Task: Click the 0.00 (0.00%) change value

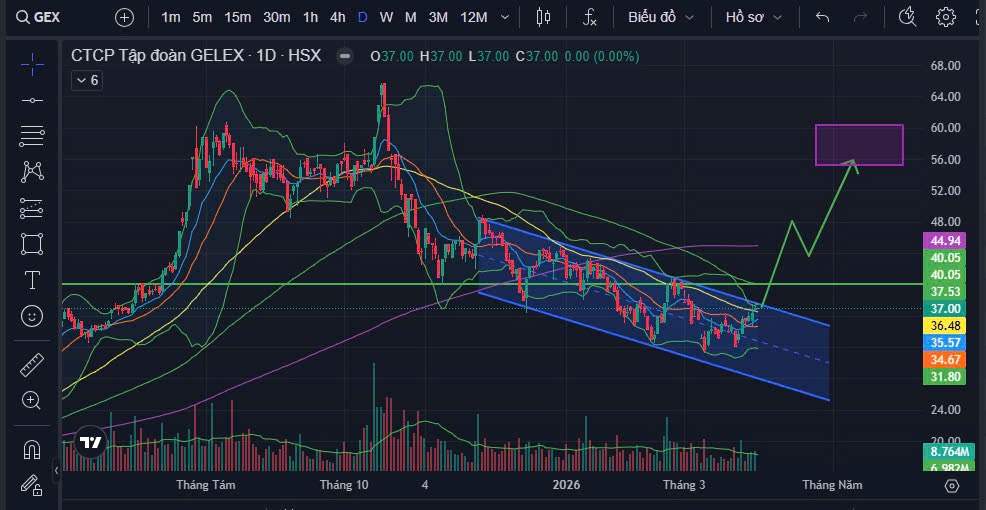Action: point(602,57)
